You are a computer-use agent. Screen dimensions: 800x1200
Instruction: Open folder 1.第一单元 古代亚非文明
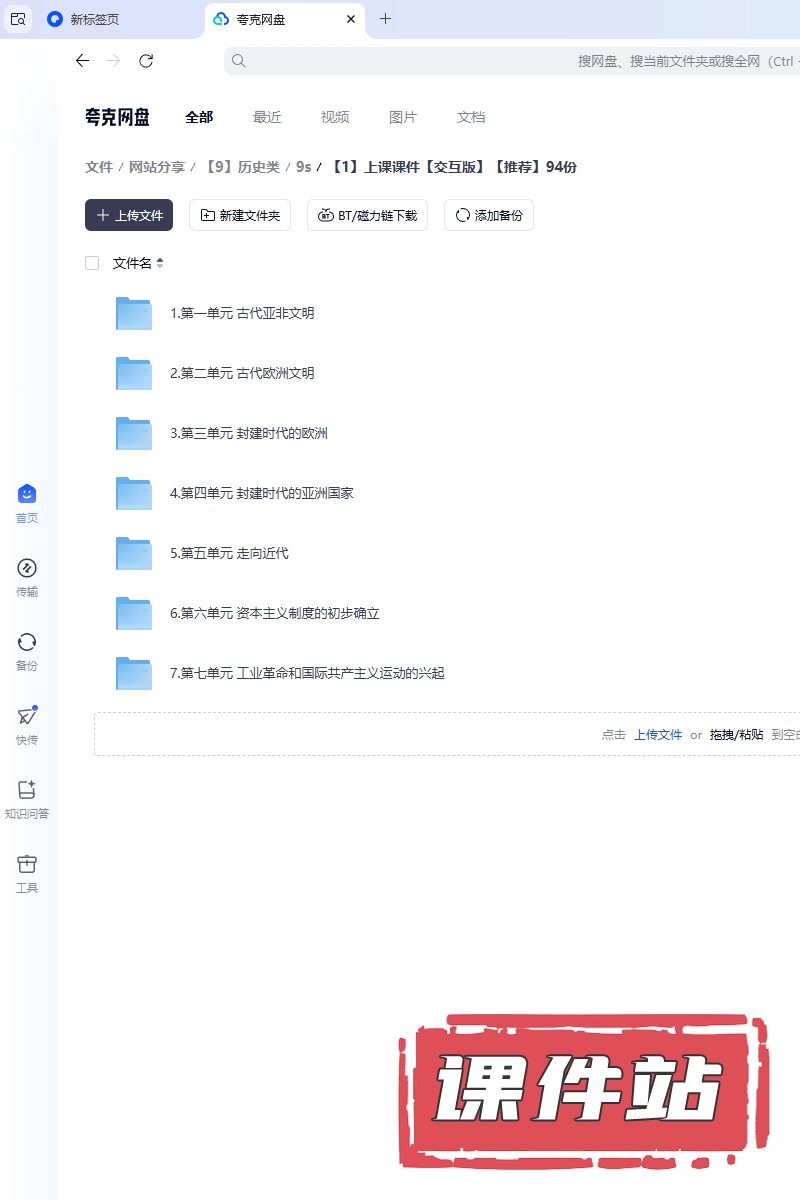pyautogui.click(x=242, y=313)
